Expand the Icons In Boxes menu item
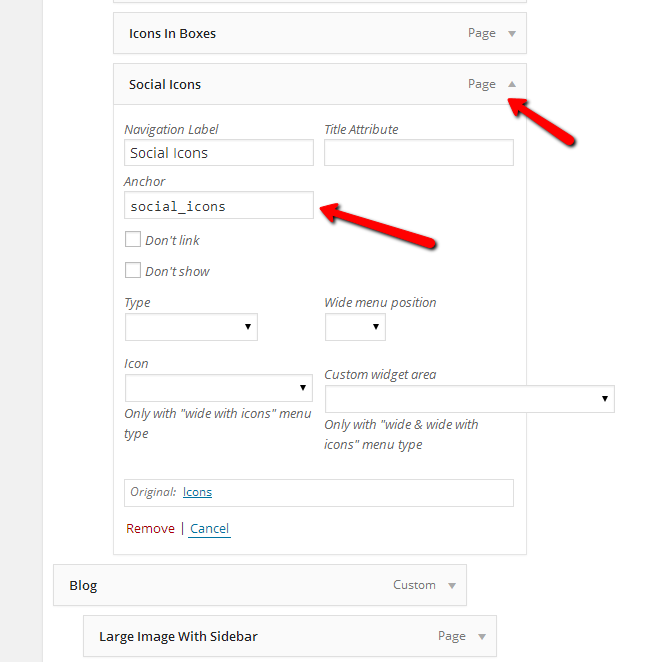654x662 pixels. (512, 34)
